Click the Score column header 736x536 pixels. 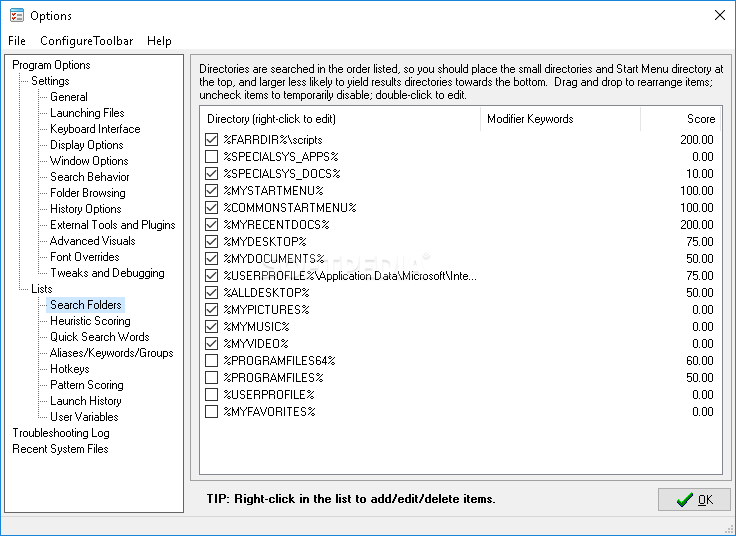(x=681, y=119)
